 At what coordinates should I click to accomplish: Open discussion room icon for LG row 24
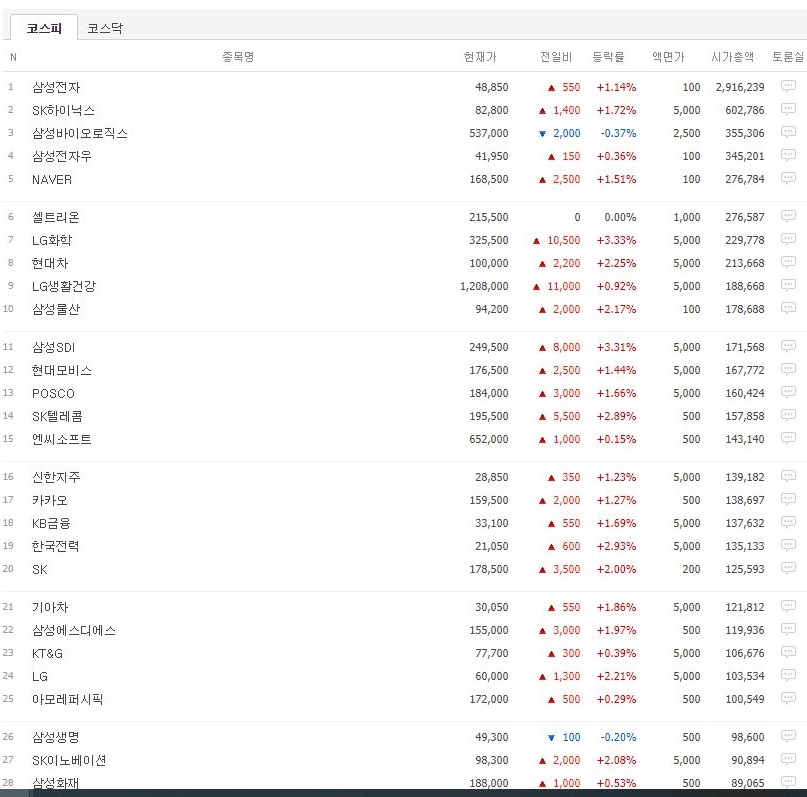tap(788, 675)
